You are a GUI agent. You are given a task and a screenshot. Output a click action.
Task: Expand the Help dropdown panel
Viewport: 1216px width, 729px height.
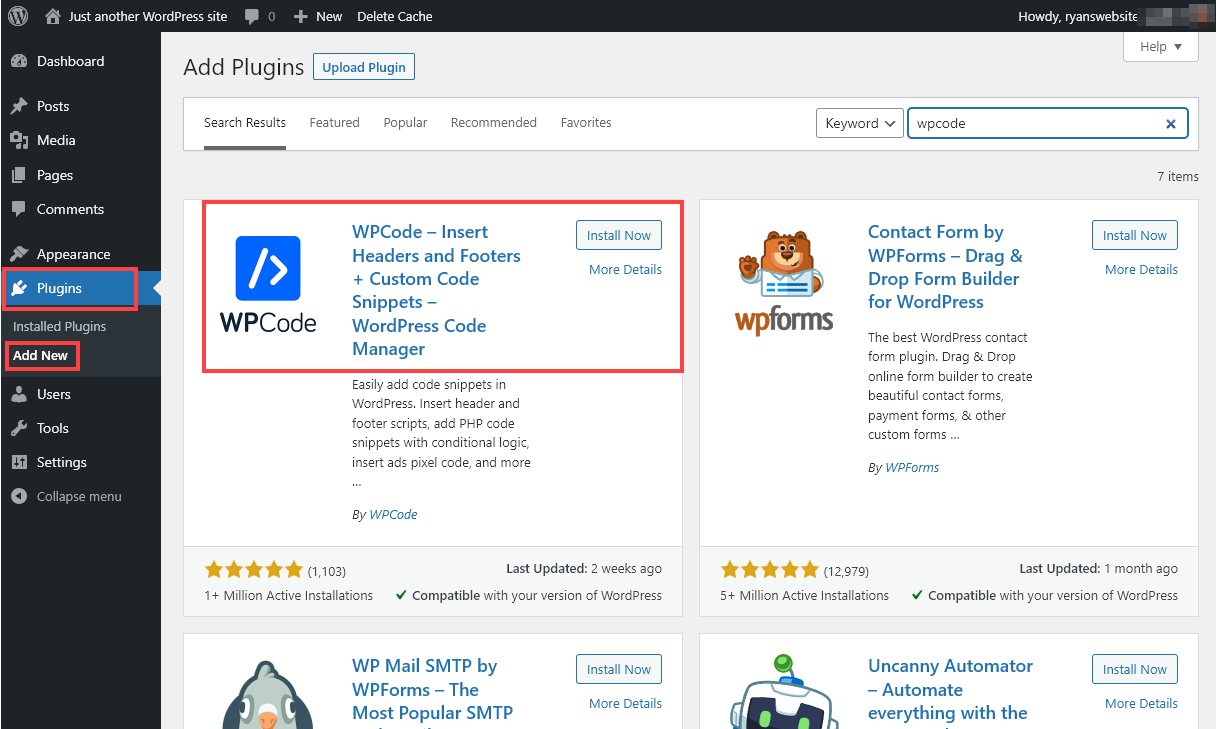tap(1160, 46)
